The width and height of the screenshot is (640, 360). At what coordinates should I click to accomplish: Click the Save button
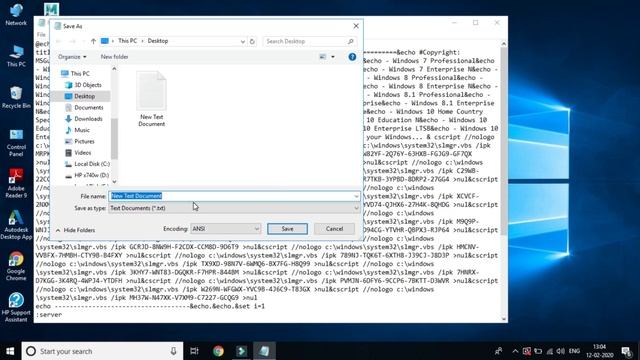coord(287,229)
